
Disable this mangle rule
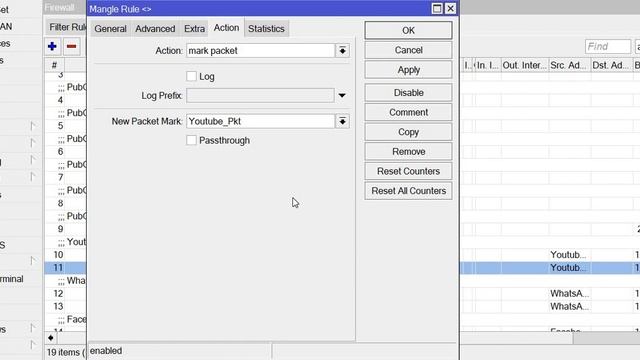tap(408, 93)
